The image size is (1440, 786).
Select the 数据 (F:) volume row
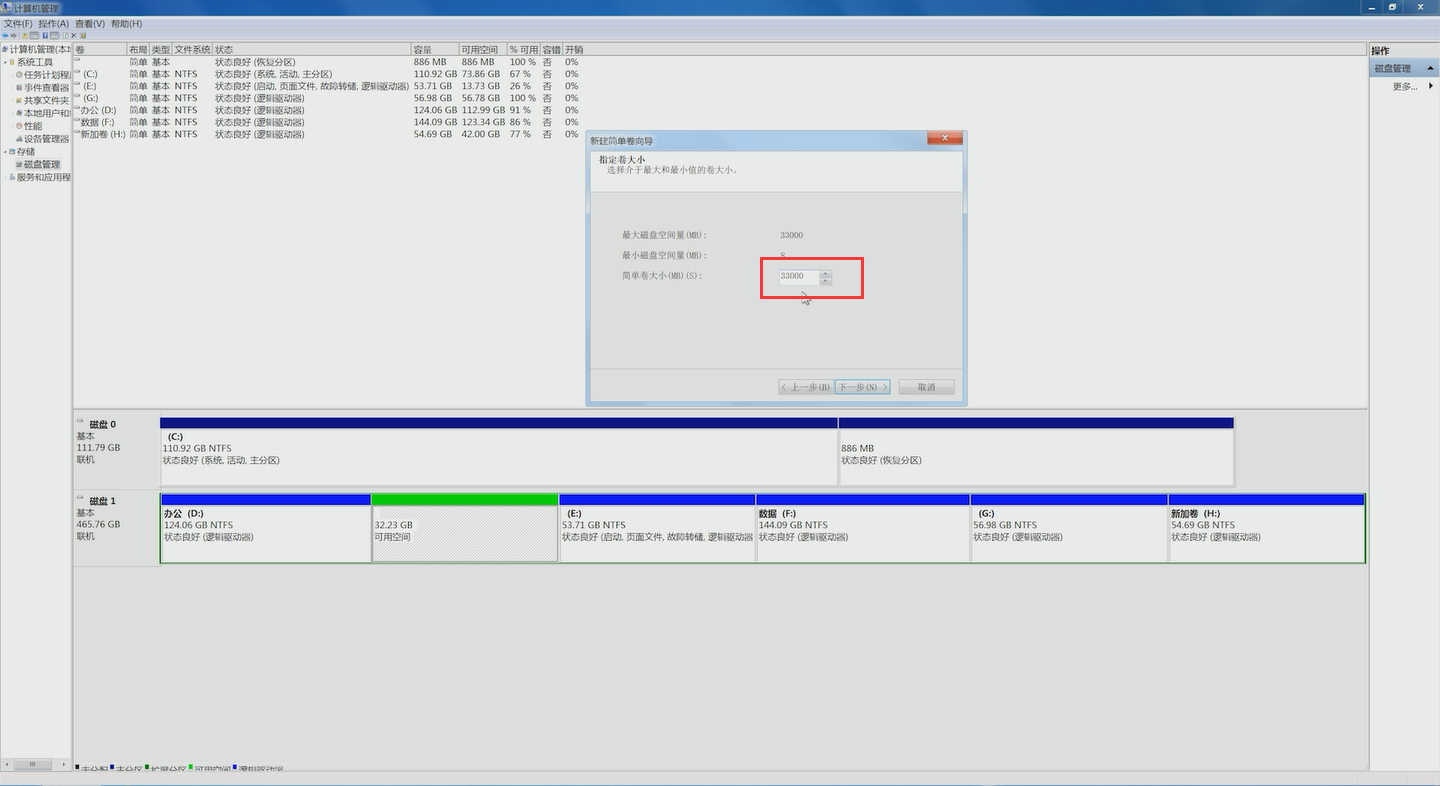(x=327, y=122)
